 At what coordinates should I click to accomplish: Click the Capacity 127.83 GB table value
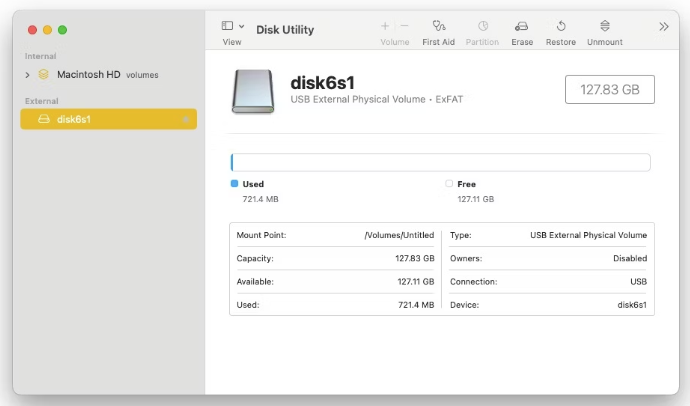[x=415, y=258]
